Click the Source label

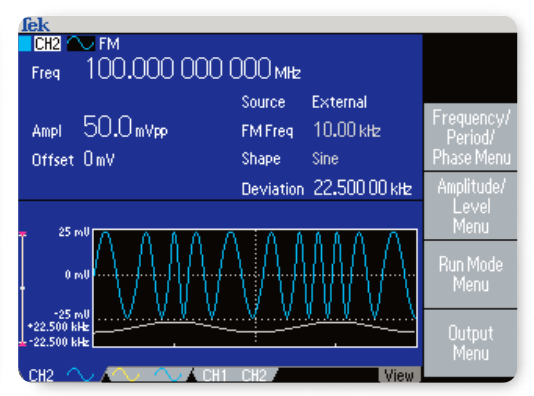point(263,102)
